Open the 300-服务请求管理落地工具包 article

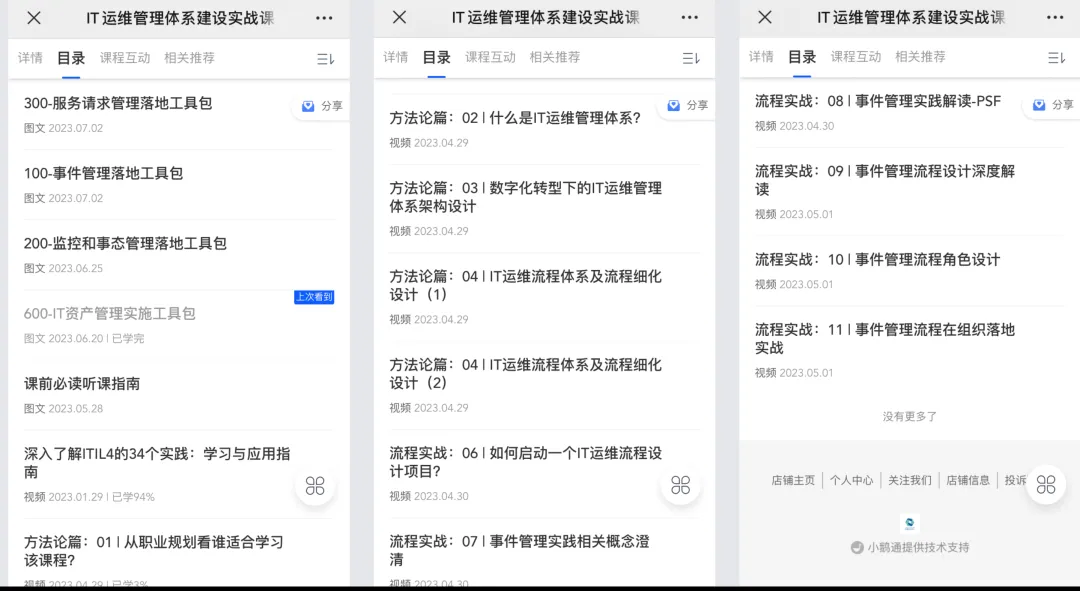pyautogui.click(x=118, y=103)
